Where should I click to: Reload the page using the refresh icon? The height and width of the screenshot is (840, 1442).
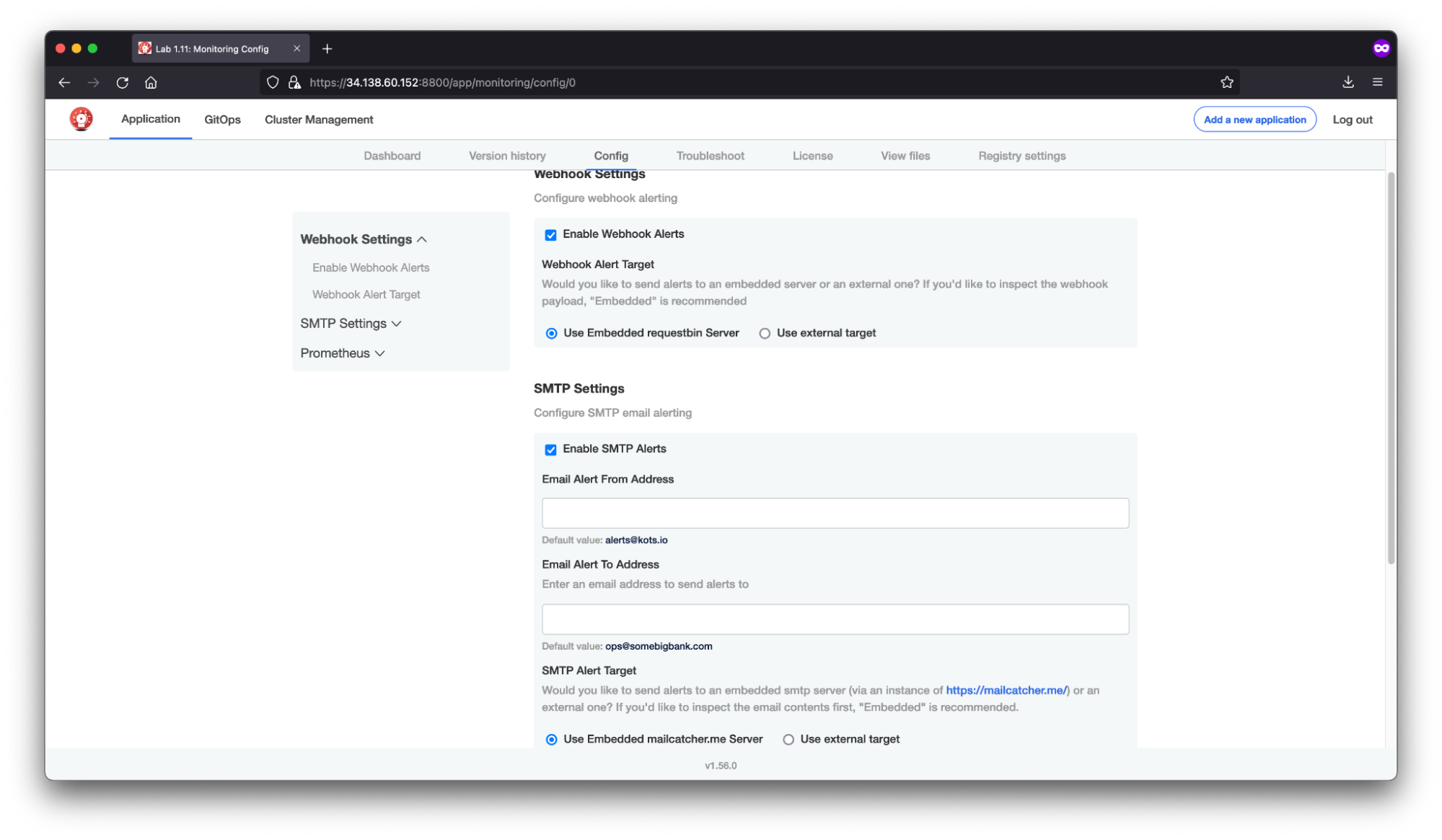[122, 82]
